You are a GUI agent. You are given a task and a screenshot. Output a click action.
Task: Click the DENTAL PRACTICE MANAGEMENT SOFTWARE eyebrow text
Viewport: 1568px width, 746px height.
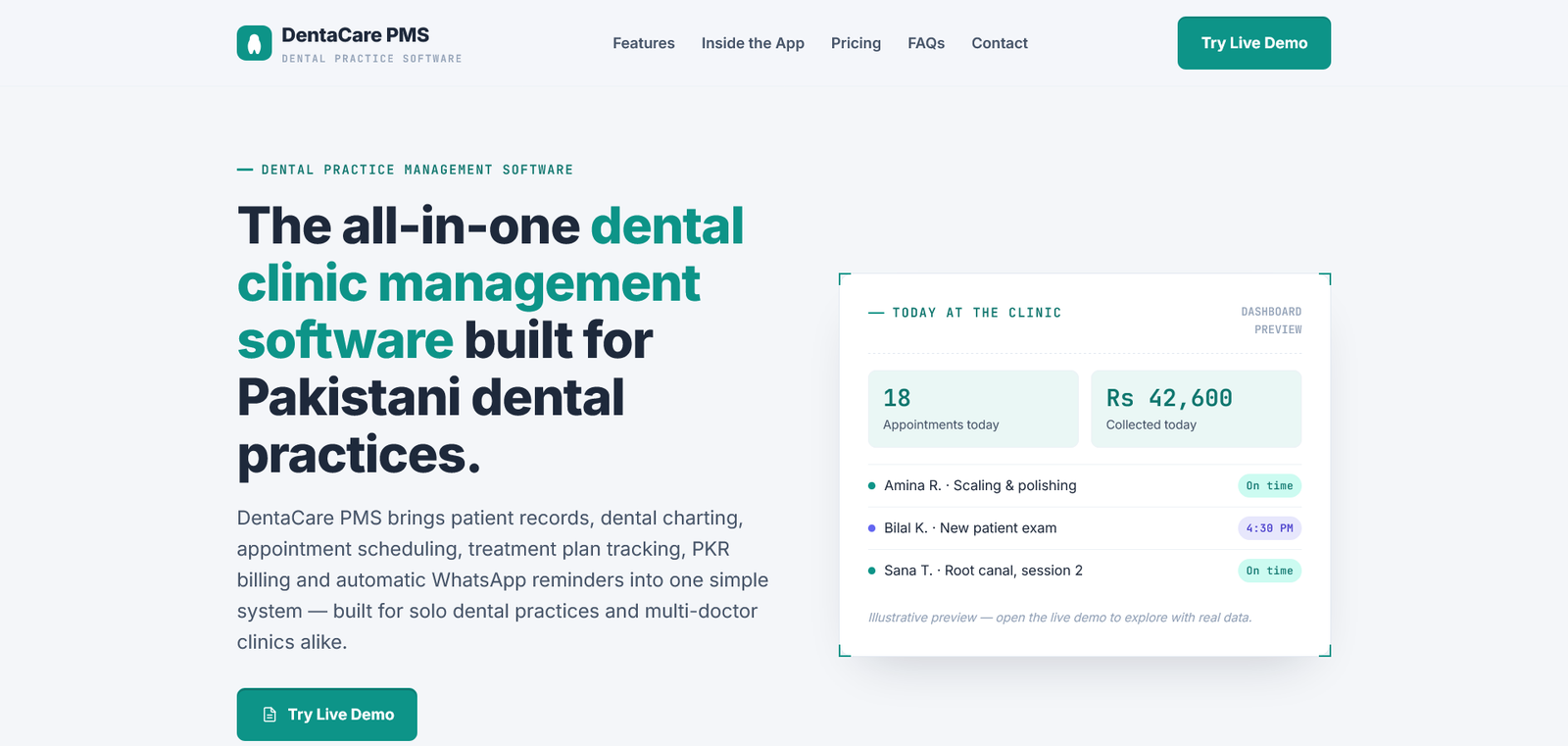point(416,170)
